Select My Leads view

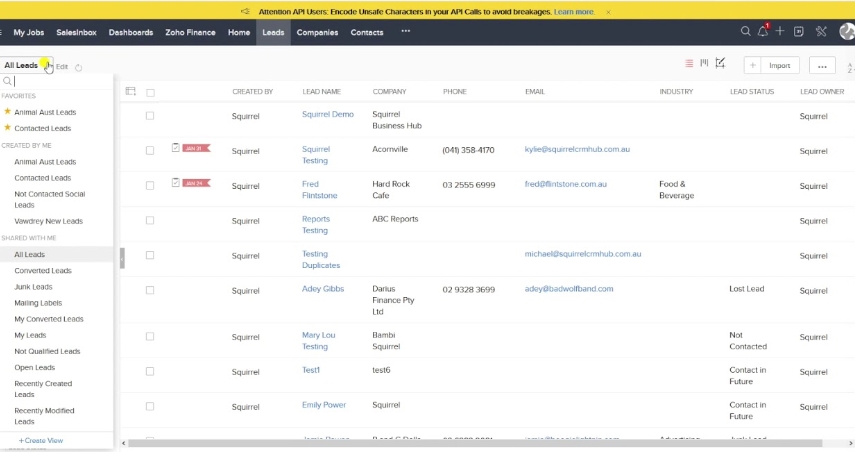click(30, 335)
